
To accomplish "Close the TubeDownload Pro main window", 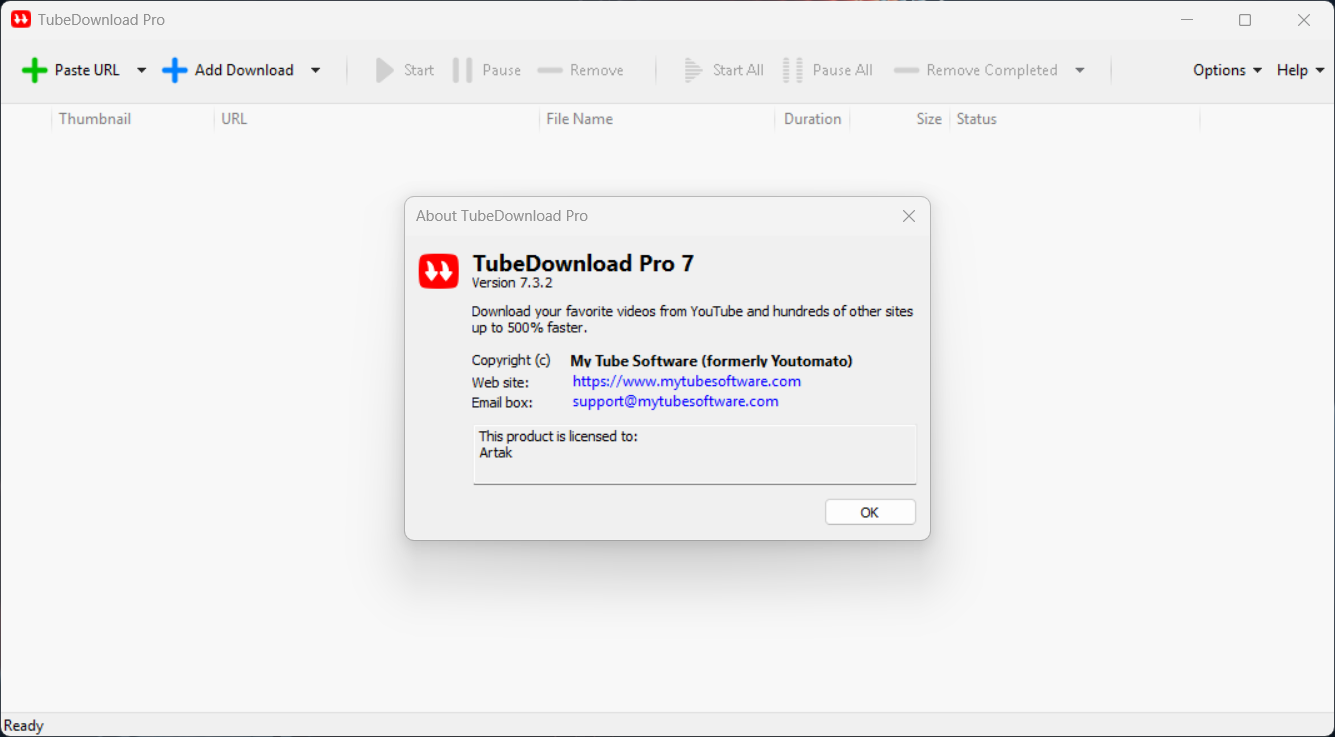I will tap(1304, 19).
